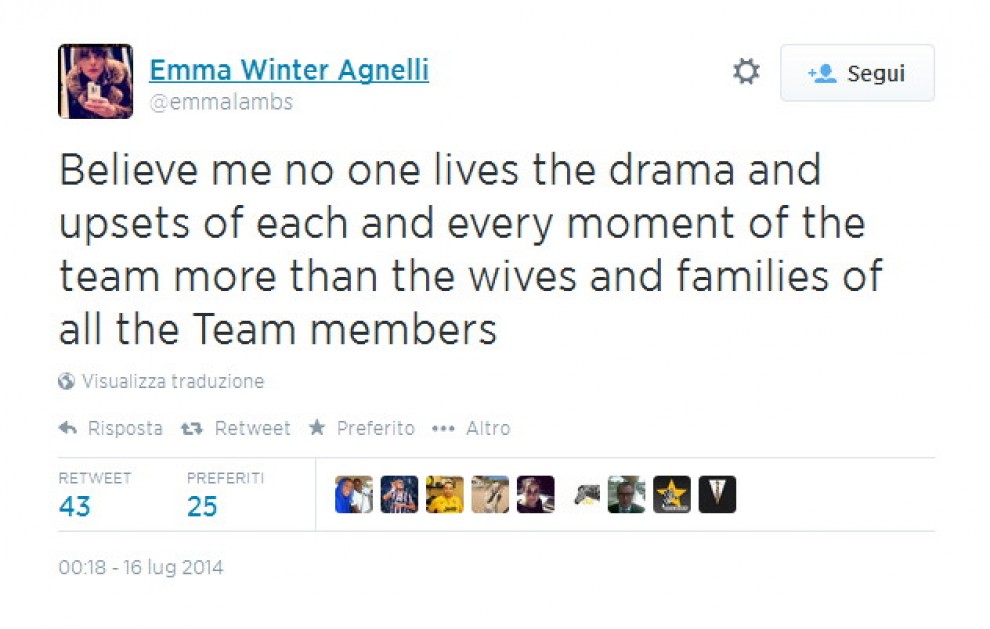This screenshot has height=629, width=990.
Task: Click the avatar with the yellow jersey
Action: (444, 495)
